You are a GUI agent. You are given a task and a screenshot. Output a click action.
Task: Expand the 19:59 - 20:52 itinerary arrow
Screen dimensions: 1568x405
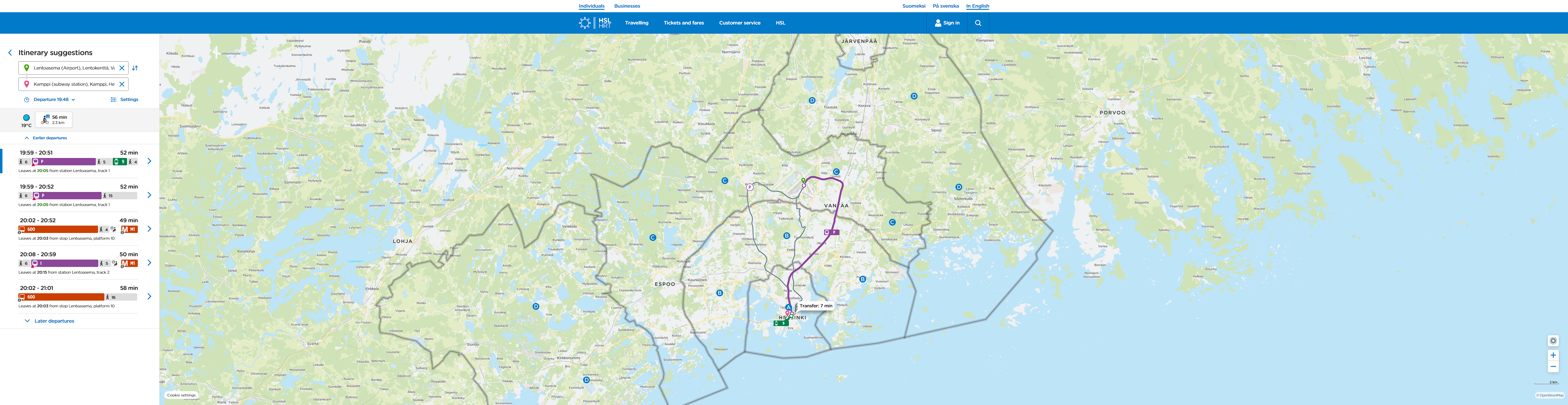pyautogui.click(x=149, y=195)
